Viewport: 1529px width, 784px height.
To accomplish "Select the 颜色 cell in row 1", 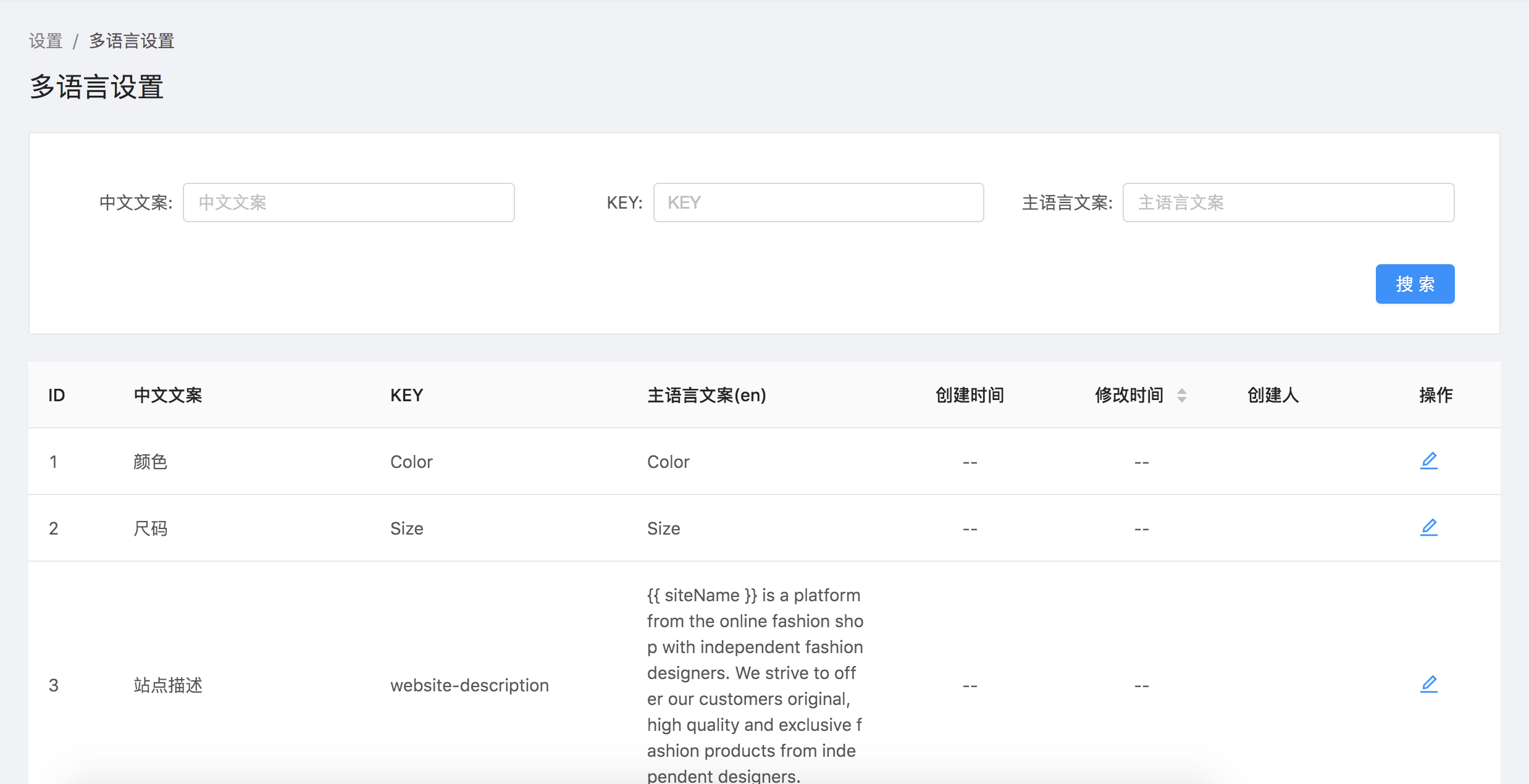I will pos(151,462).
